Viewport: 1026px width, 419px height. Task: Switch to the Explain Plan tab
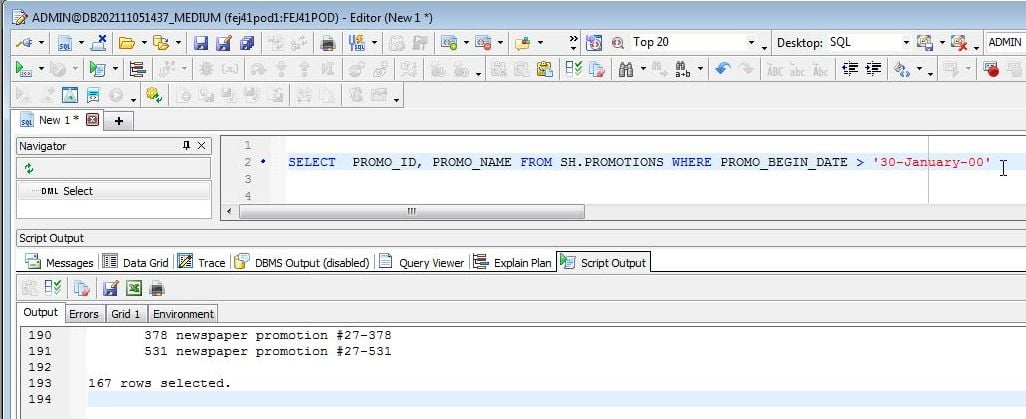(514, 263)
